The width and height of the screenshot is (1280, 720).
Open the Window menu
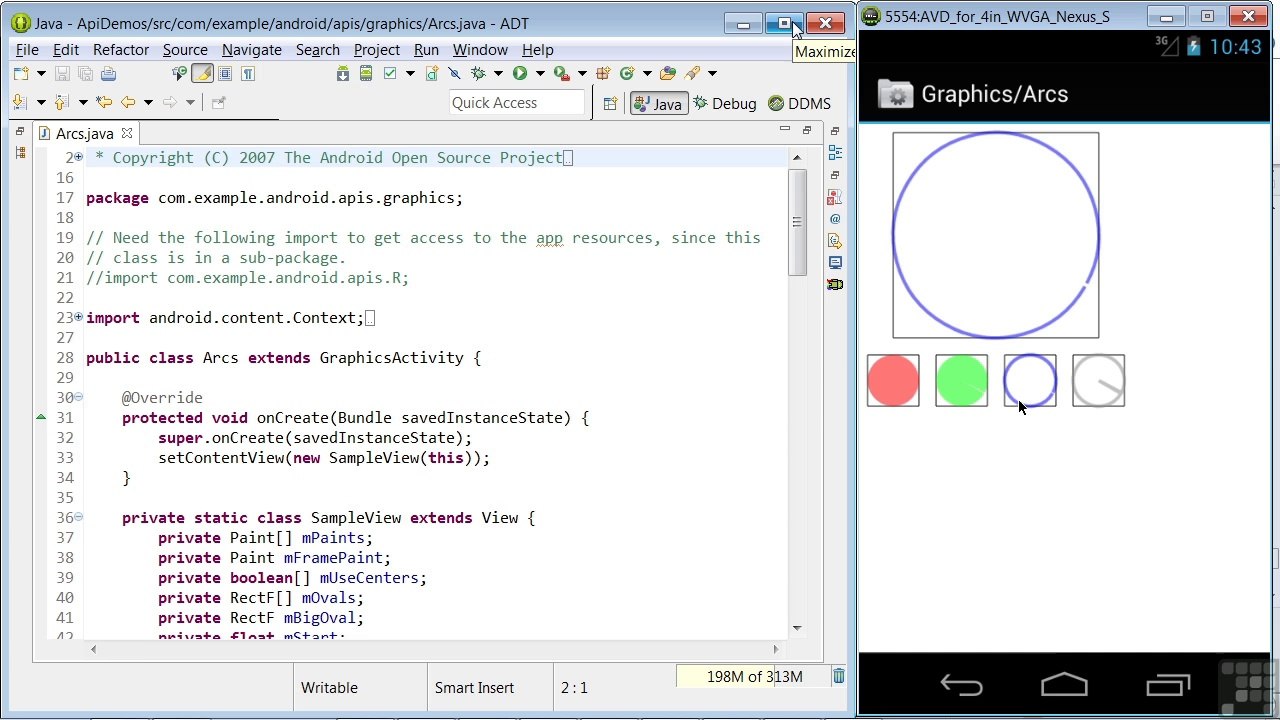(480, 50)
